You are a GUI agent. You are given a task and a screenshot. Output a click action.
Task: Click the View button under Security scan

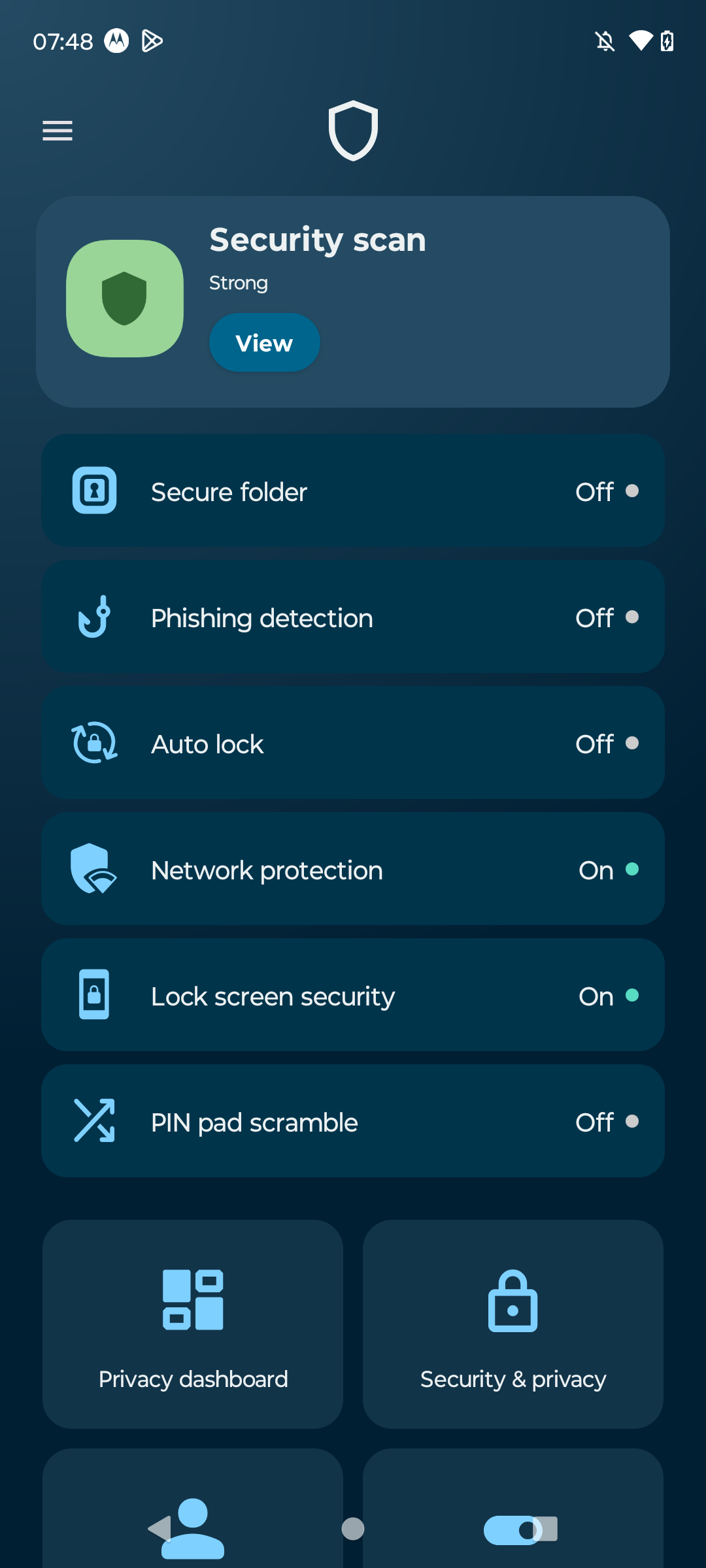click(264, 342)
